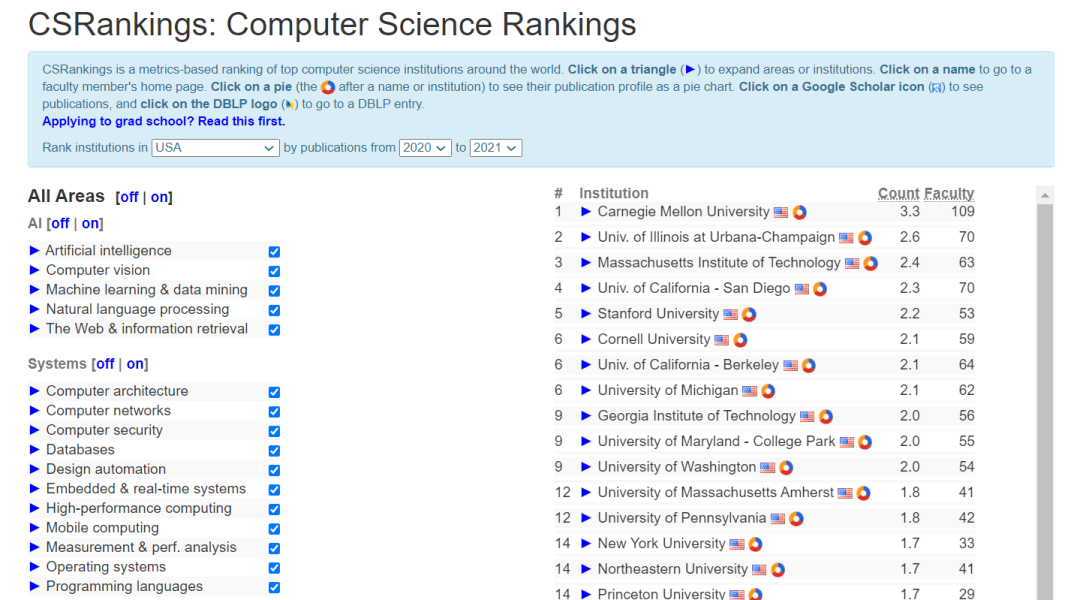Disable the Computer security area checkbox
Image resolution: width=1080 pixels, height=600 pixels.
(274, 431)
